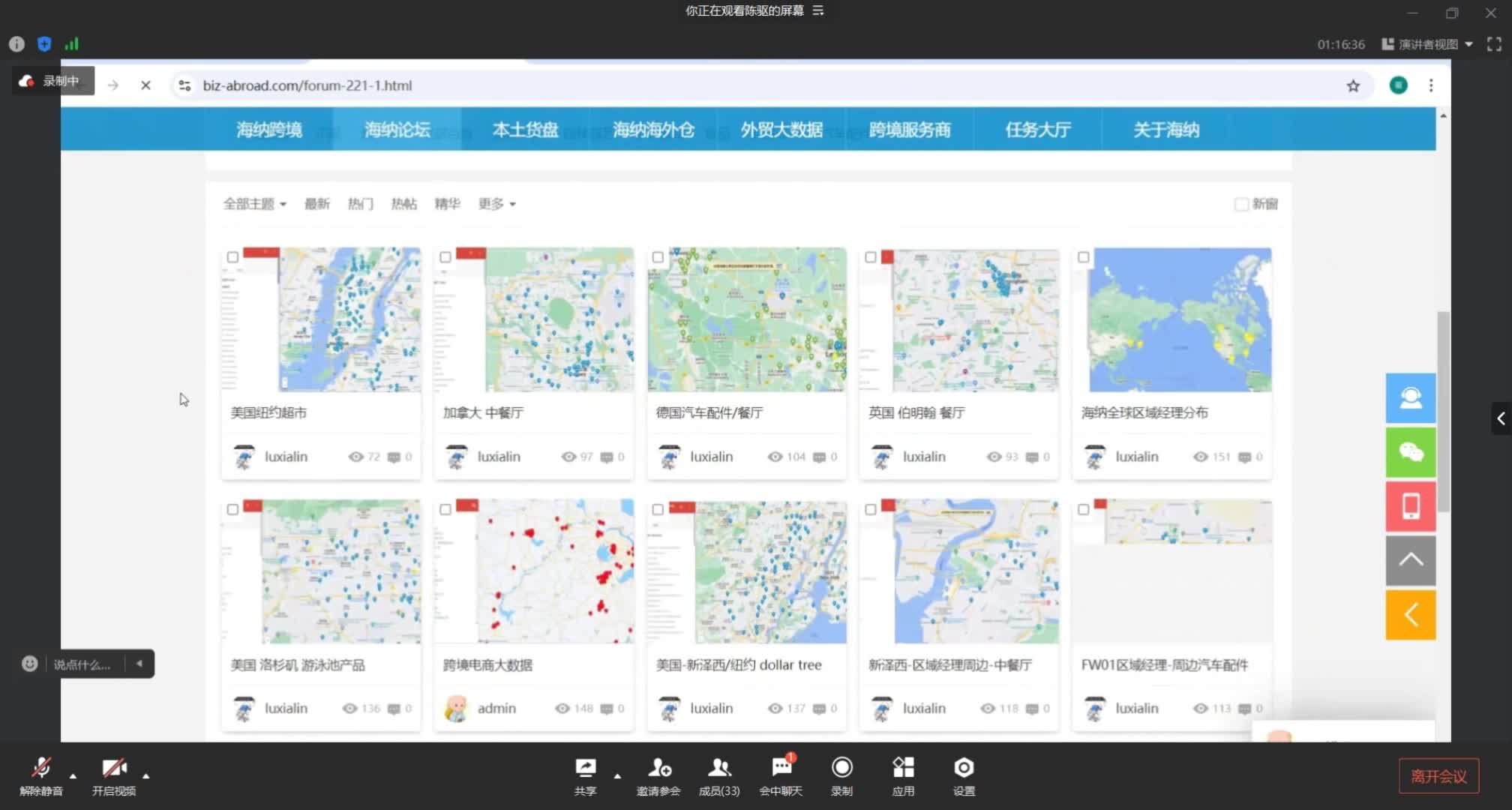Click the invite participants icon
This screenshot has width=1512, height=810.
point(658,768)
